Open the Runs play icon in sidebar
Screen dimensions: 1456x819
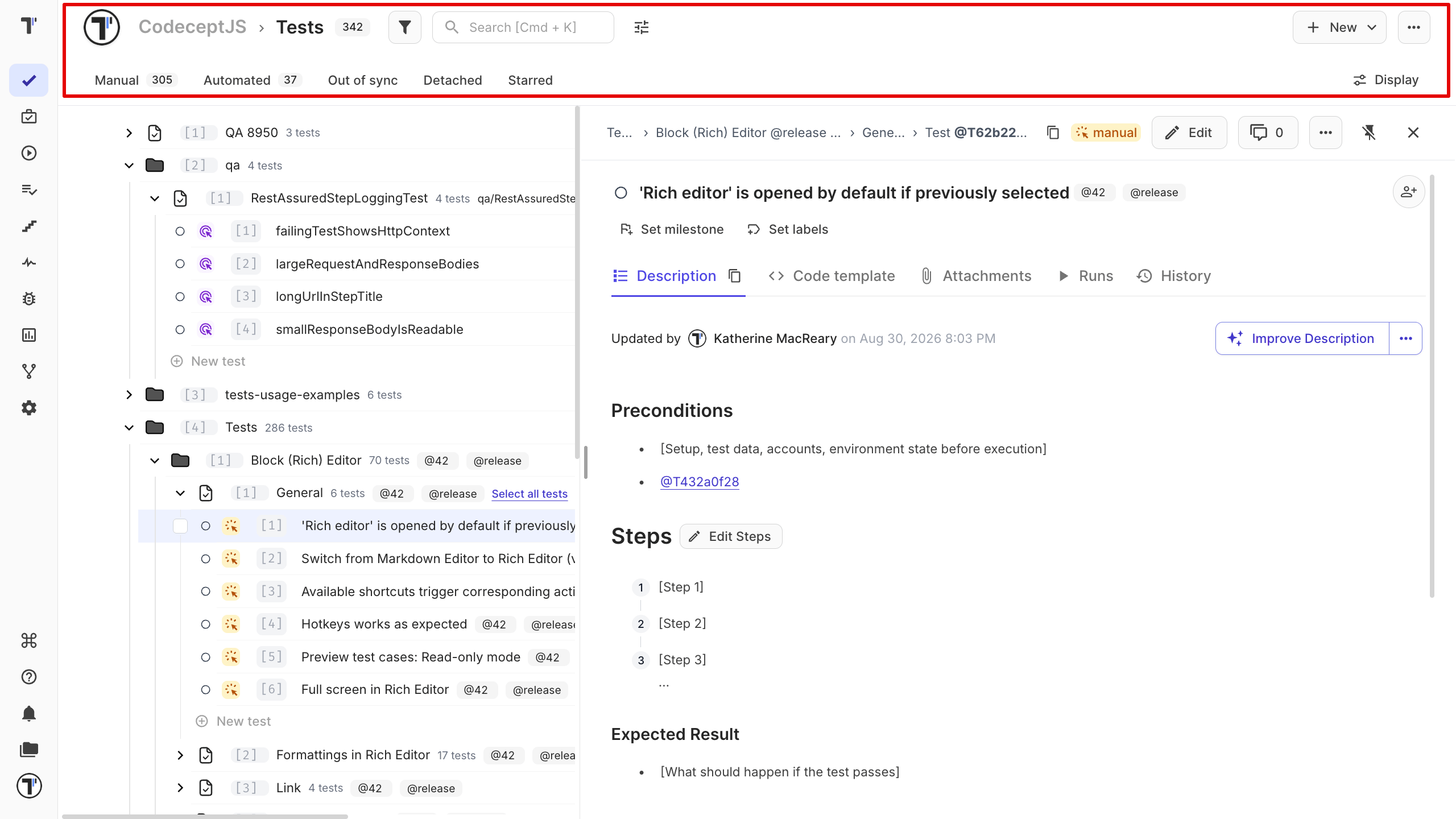[x=29, y=153]
